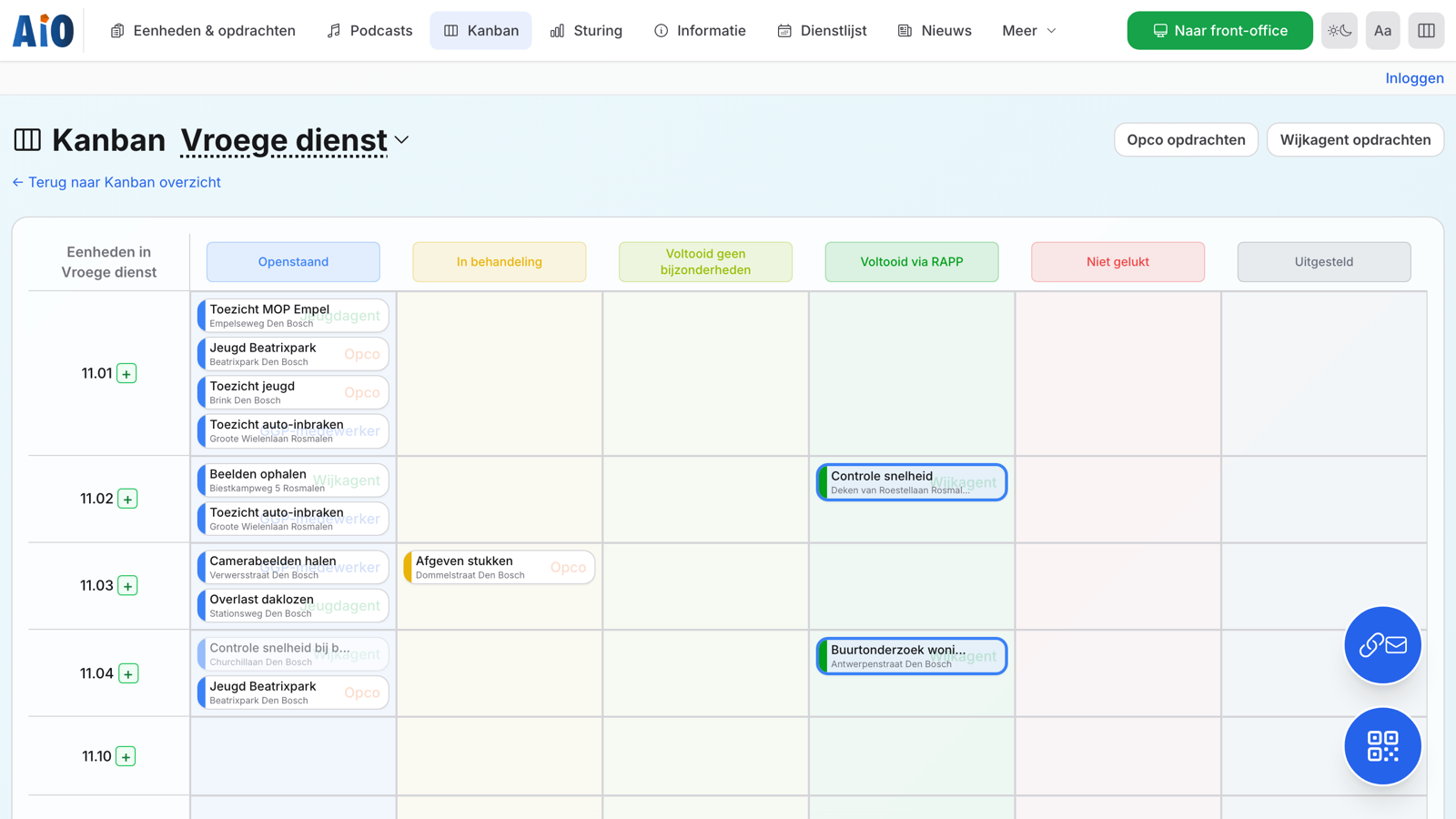Screen dimensions: 1456x819
Task: Click unit label 11.10
Action: (x=96, y=757)
